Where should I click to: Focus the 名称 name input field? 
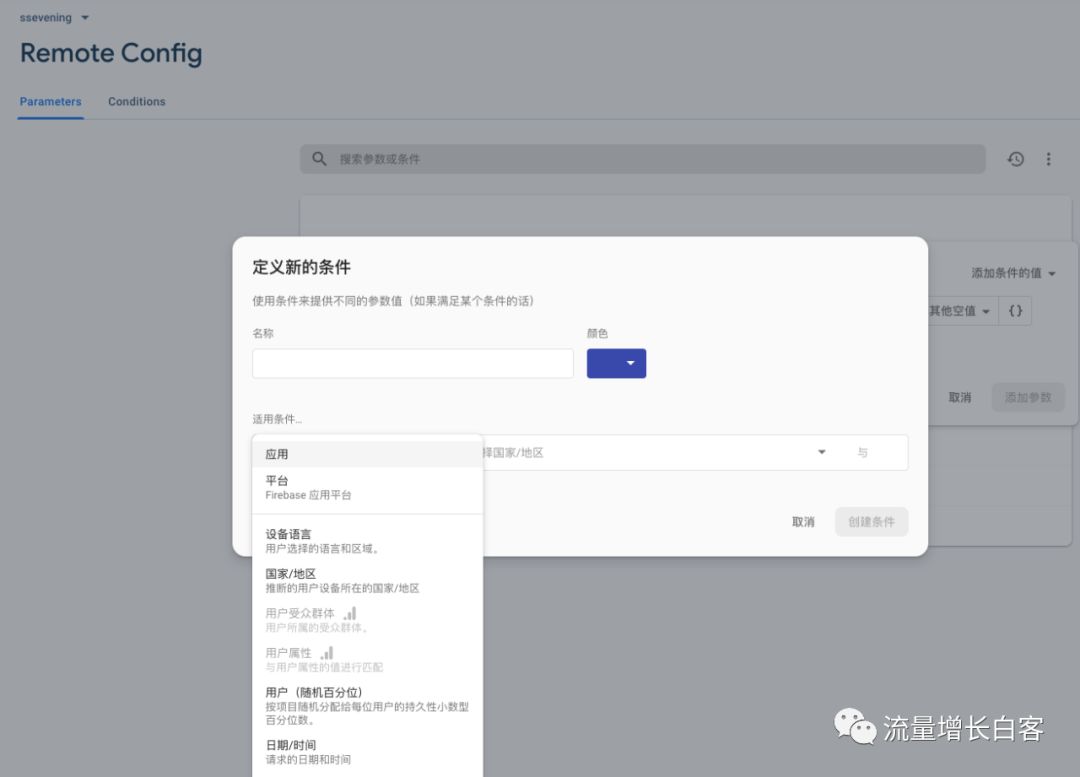(413, 363)
